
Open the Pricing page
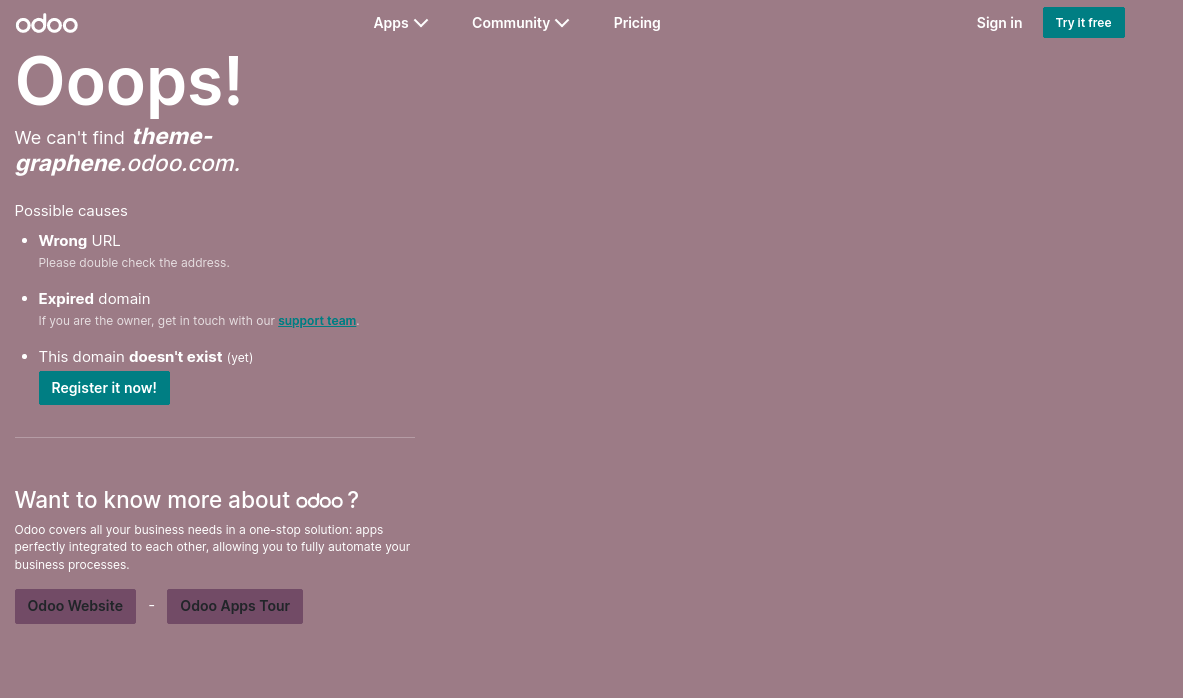pyautogui.click(x=637, y=22)
